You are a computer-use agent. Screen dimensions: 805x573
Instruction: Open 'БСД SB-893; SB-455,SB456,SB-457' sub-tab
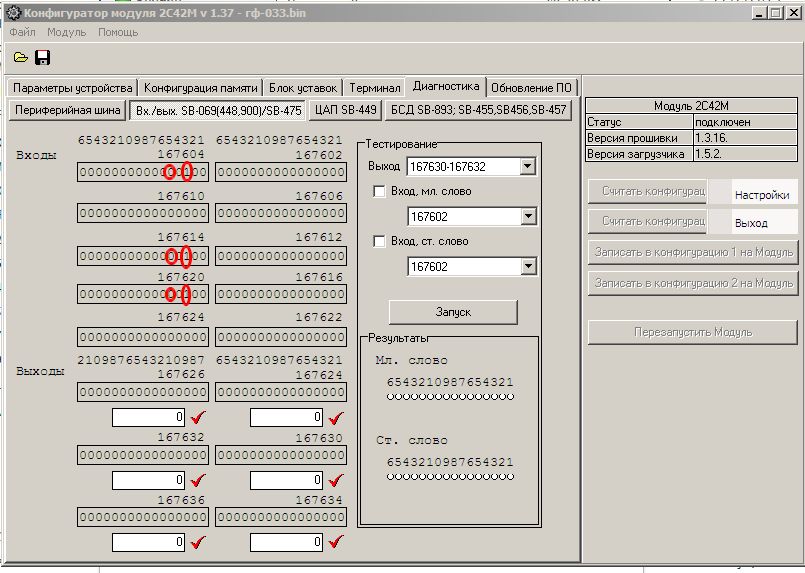478,110
